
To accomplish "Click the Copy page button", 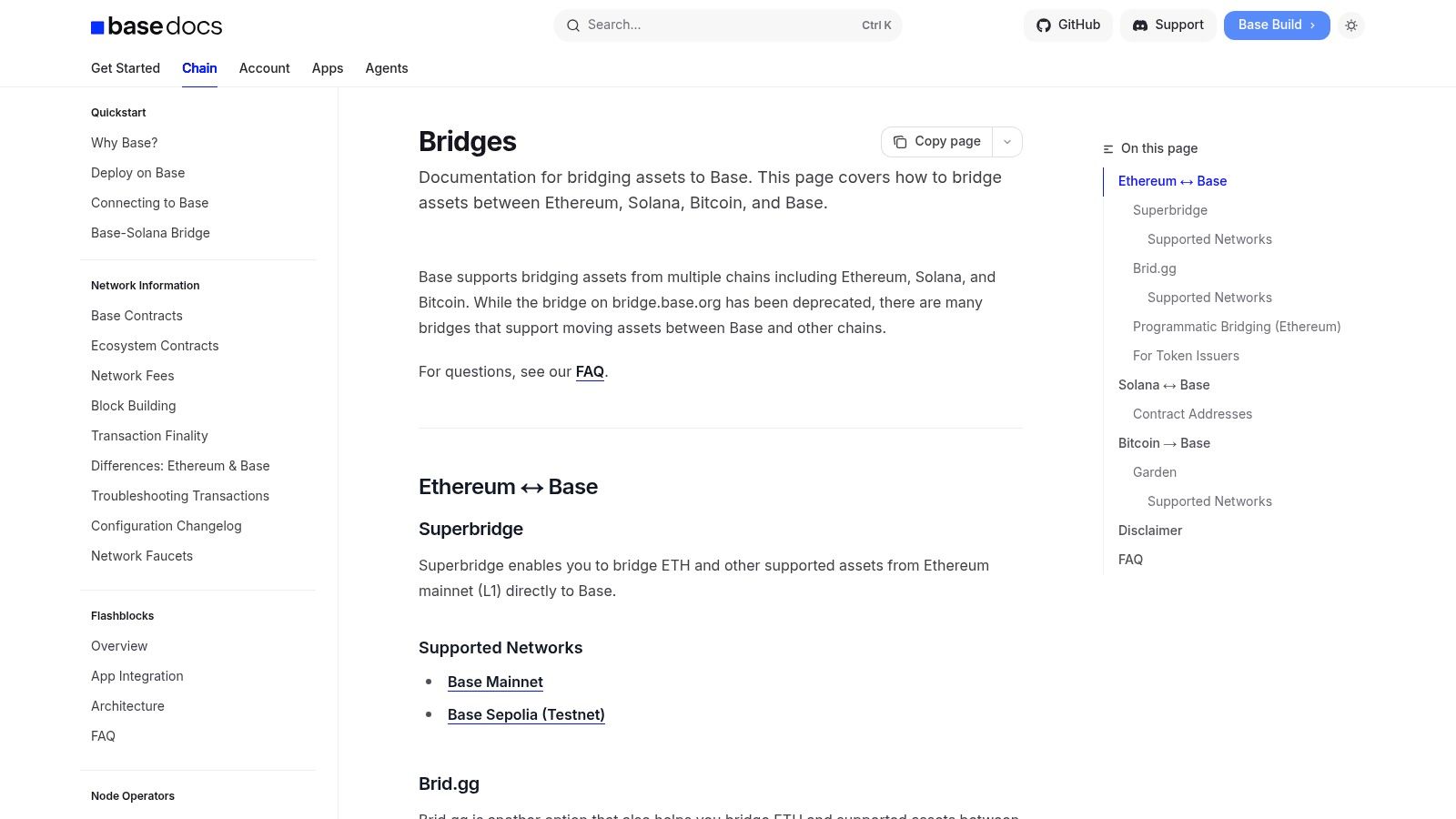I will coord(937,142).
